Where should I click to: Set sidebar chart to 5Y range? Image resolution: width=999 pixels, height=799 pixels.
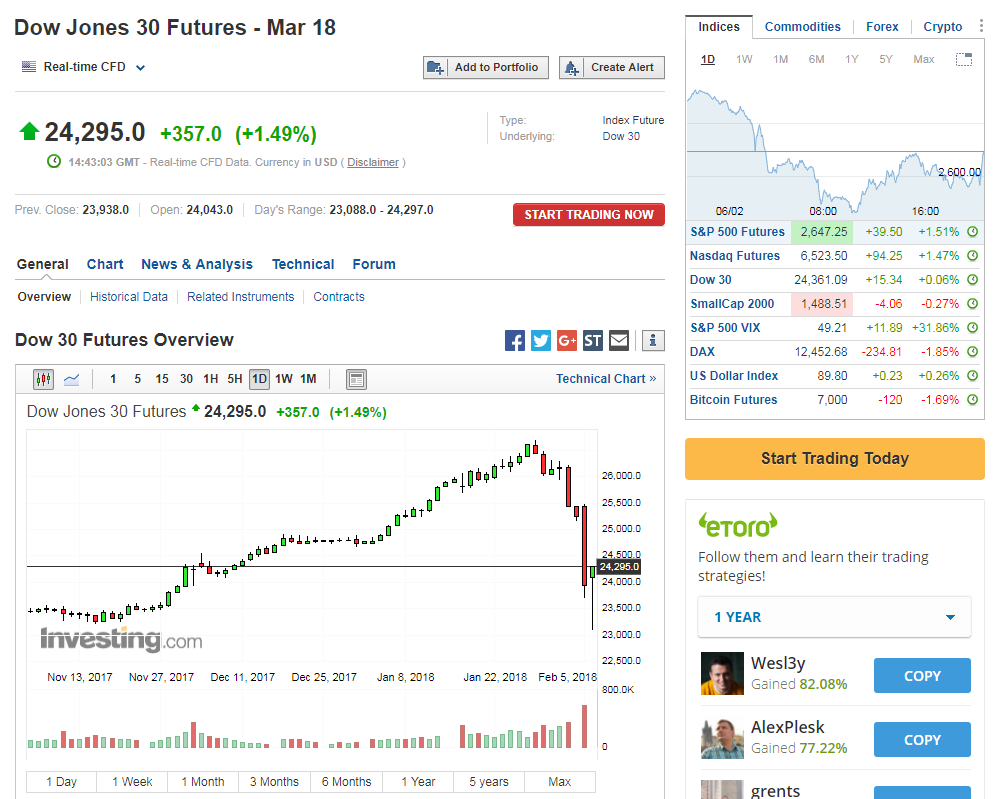pos(886,59)
